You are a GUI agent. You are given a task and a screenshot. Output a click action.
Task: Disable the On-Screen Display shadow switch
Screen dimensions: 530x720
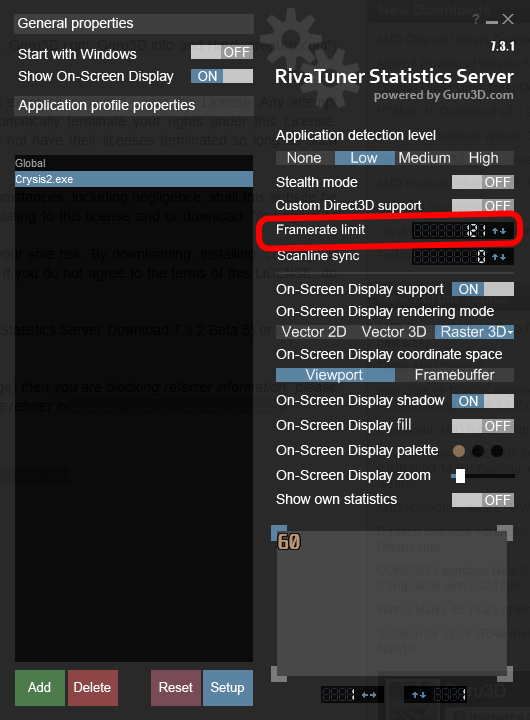pyautogui.click(x=483, y=401)
